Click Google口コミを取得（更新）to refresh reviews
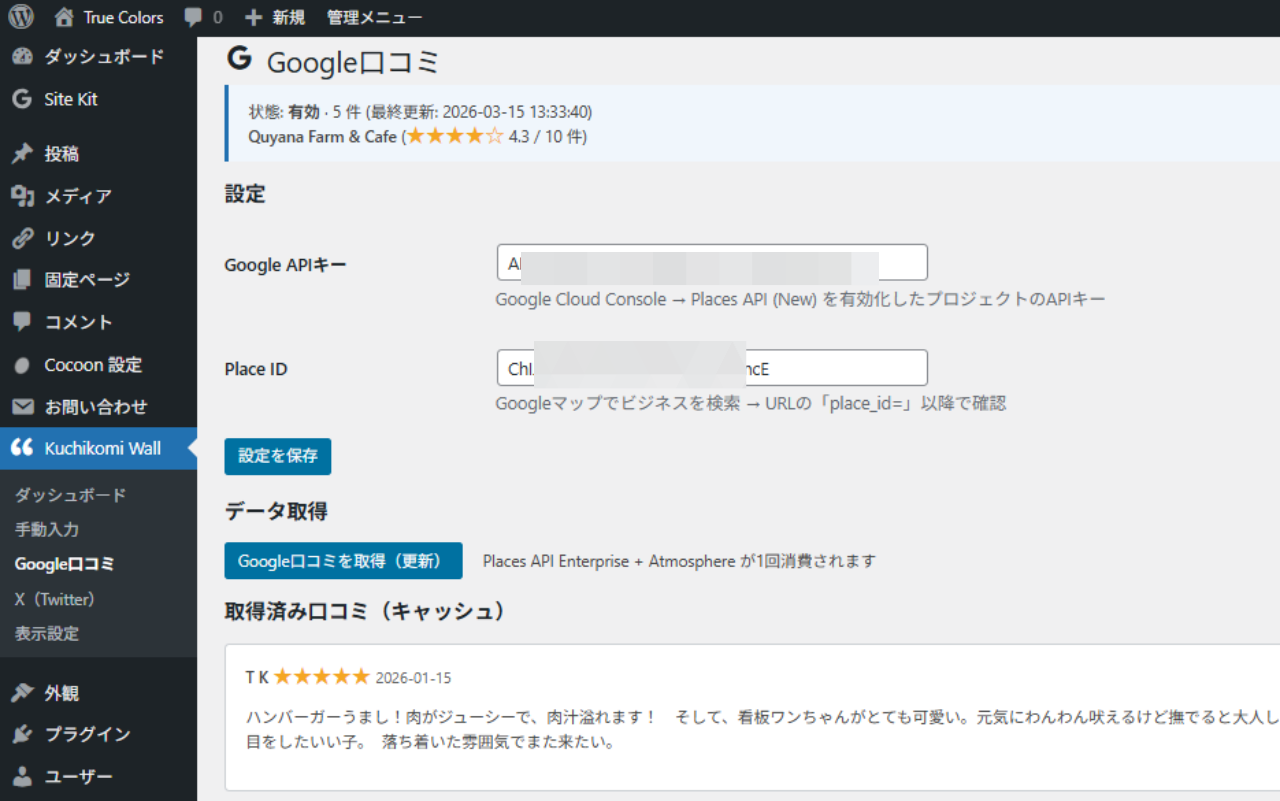Image resolution: width=1280 pixels, height=801 pixels. click(x=343, y=561)
